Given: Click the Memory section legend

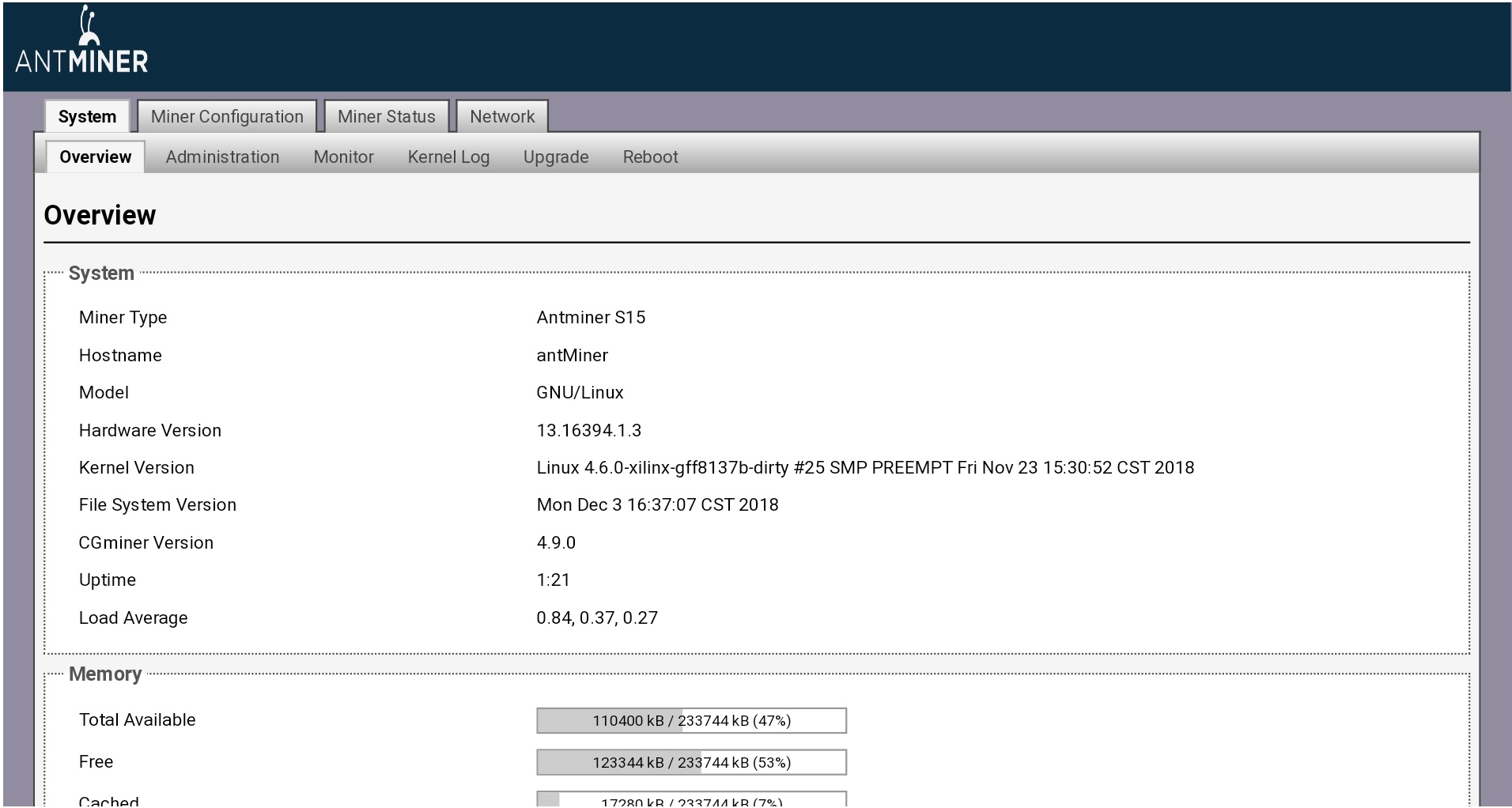Looking at the screenshot, I should pyautogui.click(x=105, y=674).
